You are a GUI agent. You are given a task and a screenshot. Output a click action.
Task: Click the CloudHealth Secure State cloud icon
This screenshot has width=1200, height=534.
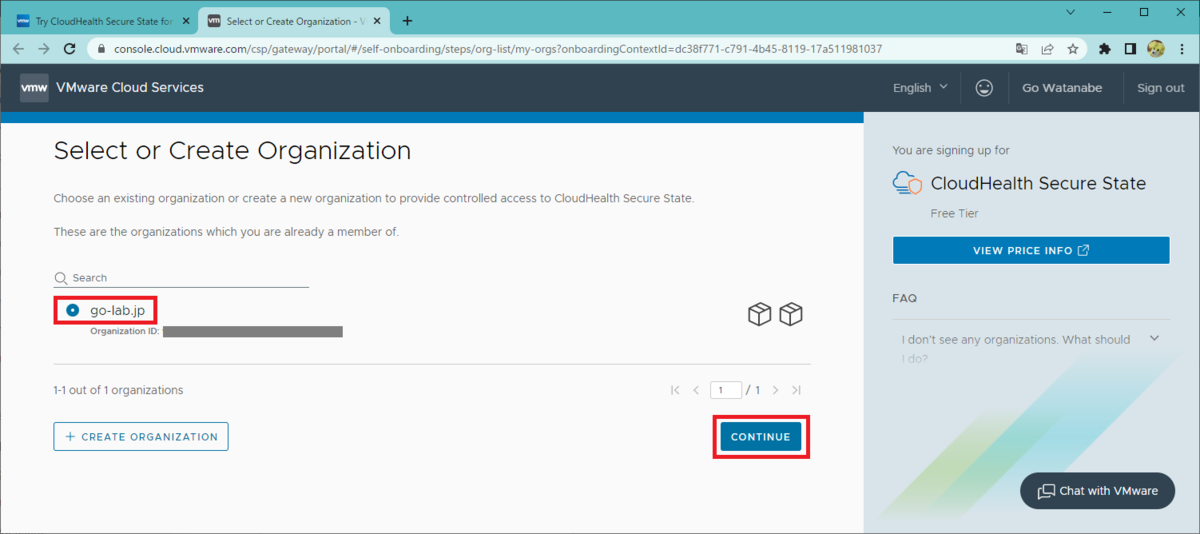coord(907,183)
